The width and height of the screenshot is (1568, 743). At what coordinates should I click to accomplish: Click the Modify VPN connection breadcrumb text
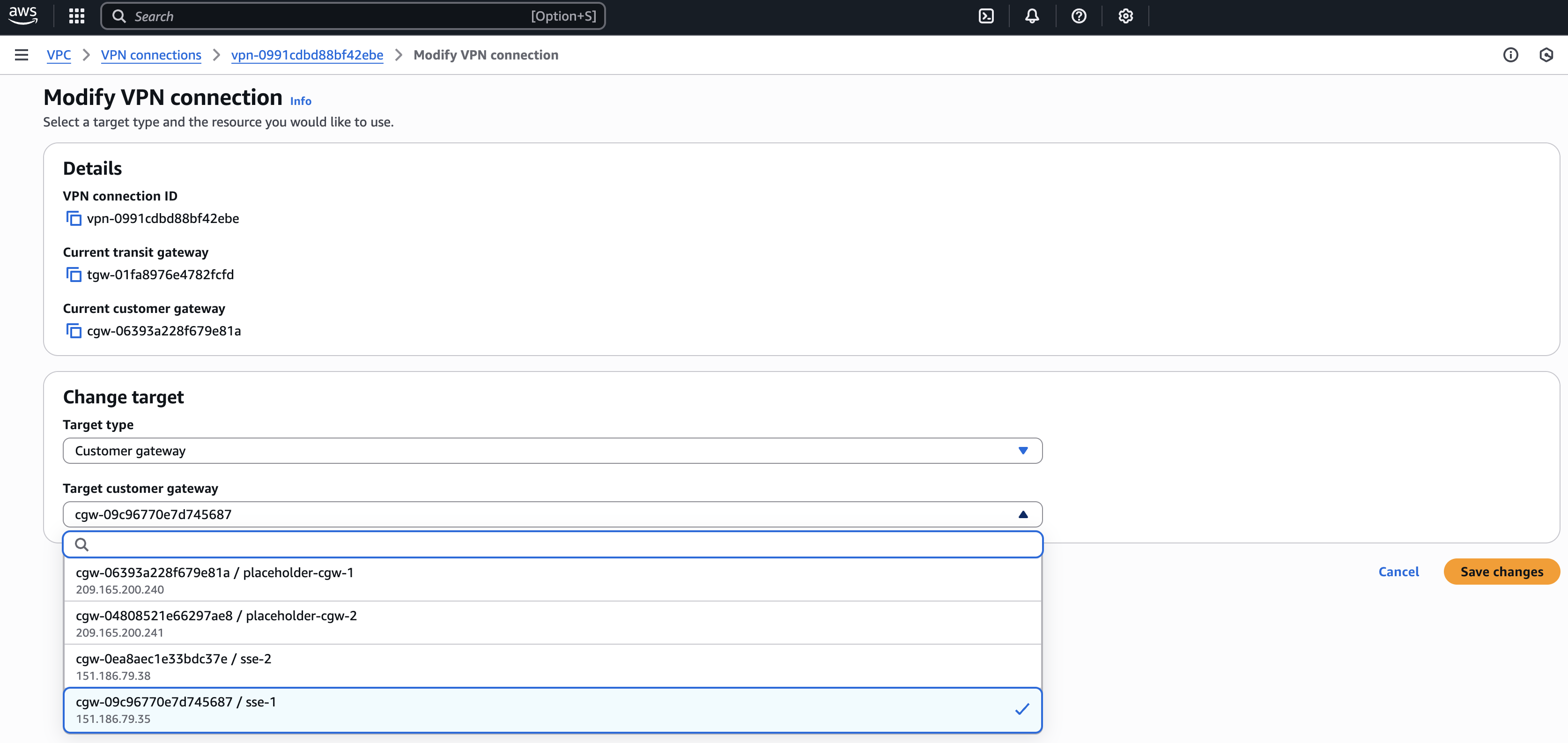point(486,55)
